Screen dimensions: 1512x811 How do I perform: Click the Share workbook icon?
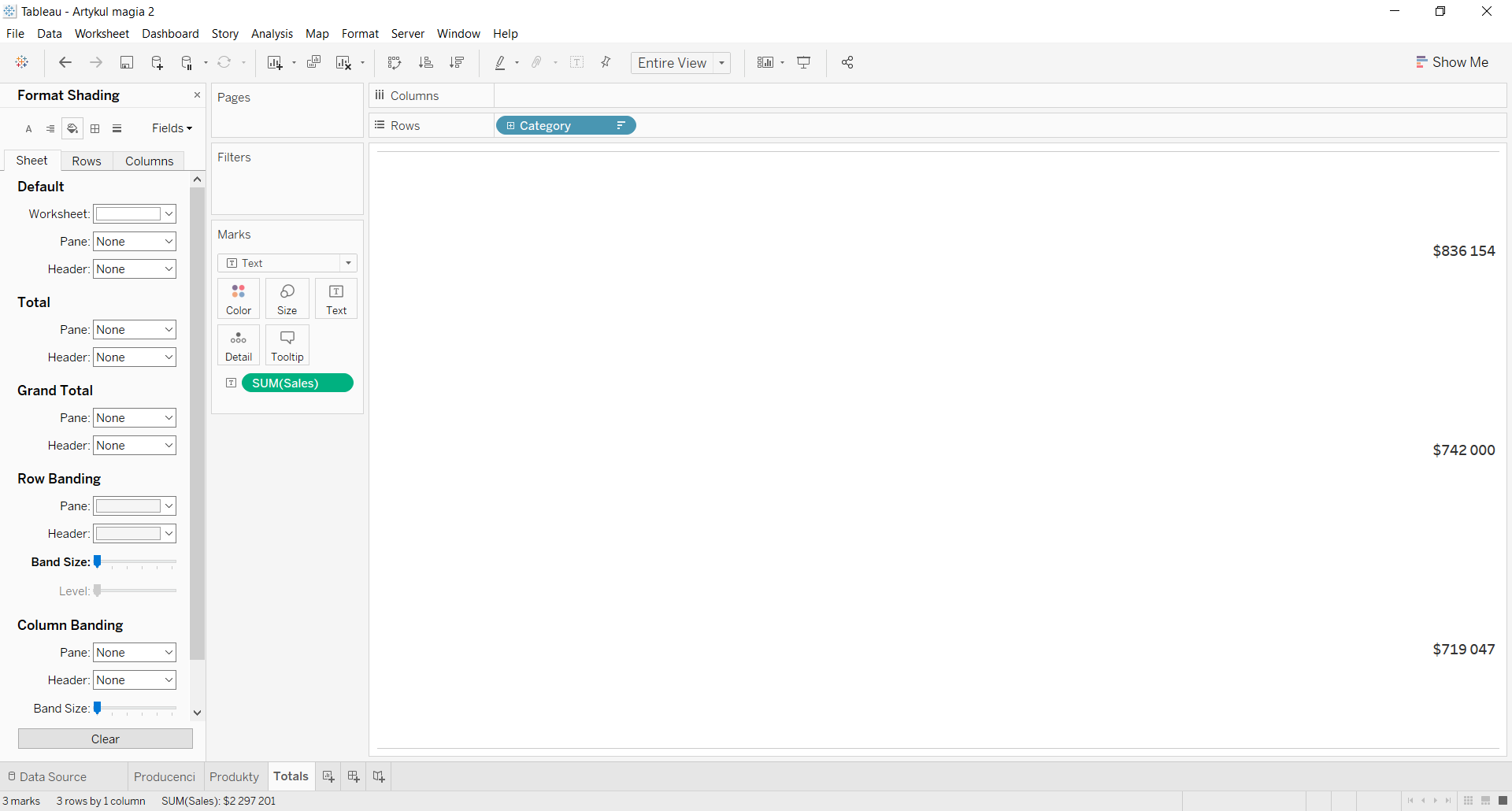847,63
